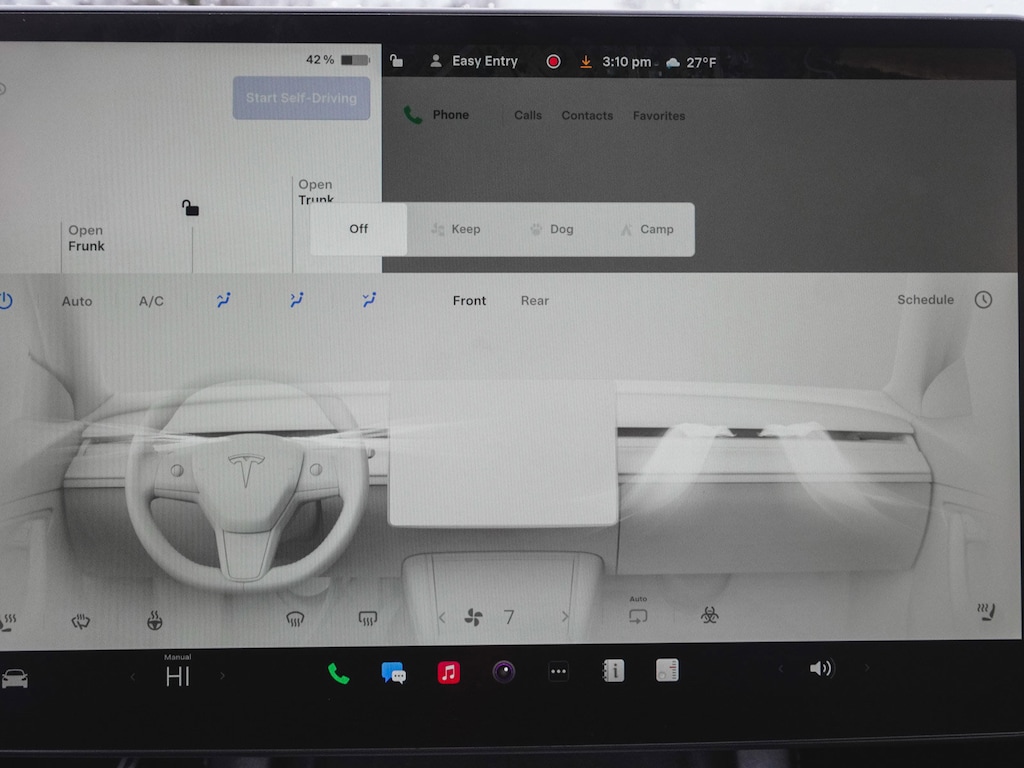This screenshot has width=1024, height=768.
Task: Show more apps via three-dots launcher
Action: click(559, 672)
